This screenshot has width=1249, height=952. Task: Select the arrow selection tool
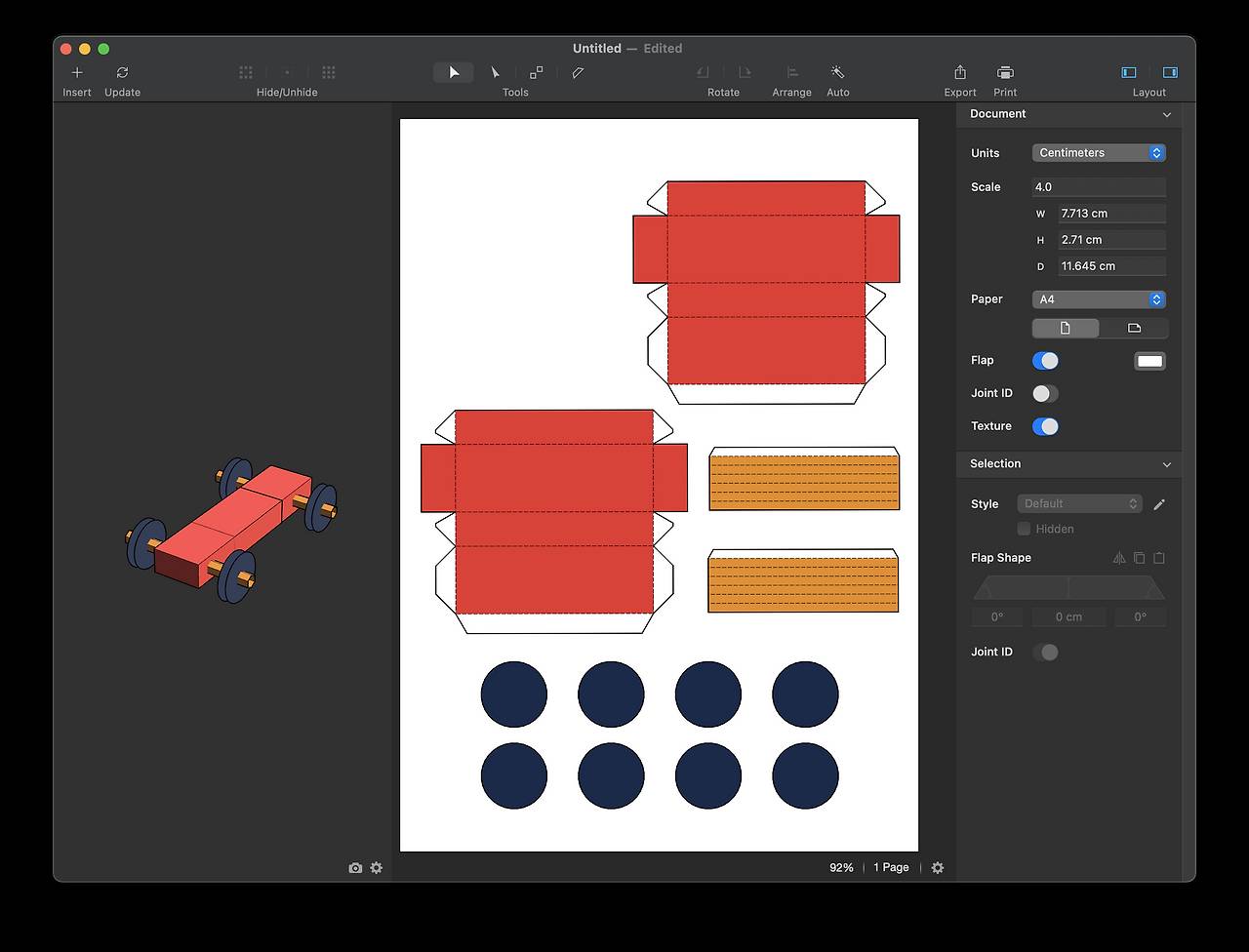click(x=454, y=73)
